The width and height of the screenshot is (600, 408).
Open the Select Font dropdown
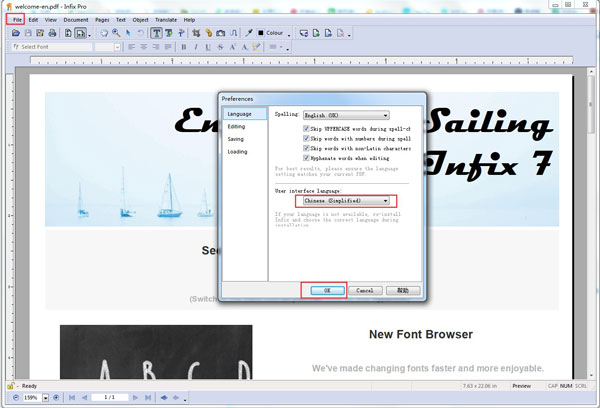click(x=52, y=47)
